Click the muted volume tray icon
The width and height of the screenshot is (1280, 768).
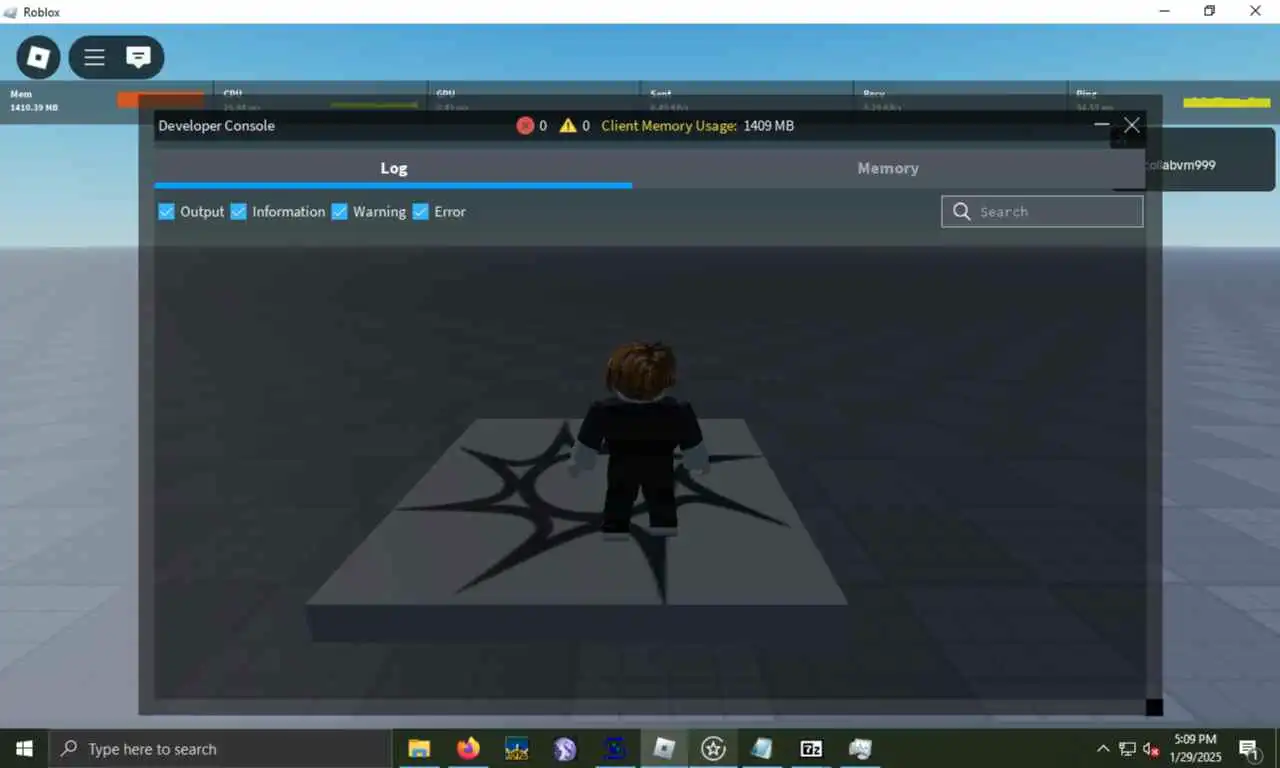point(1151,748)
